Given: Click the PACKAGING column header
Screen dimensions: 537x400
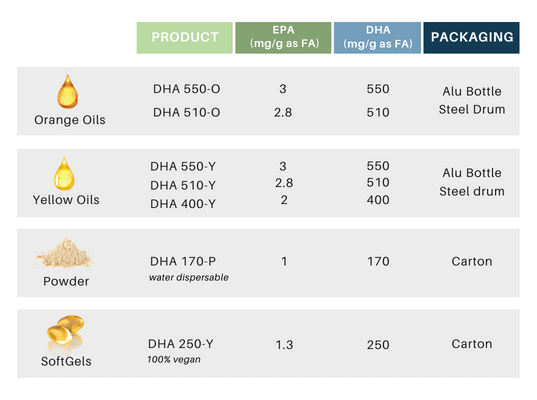Looking at the screenshot, I should click(x=472, y=38).
